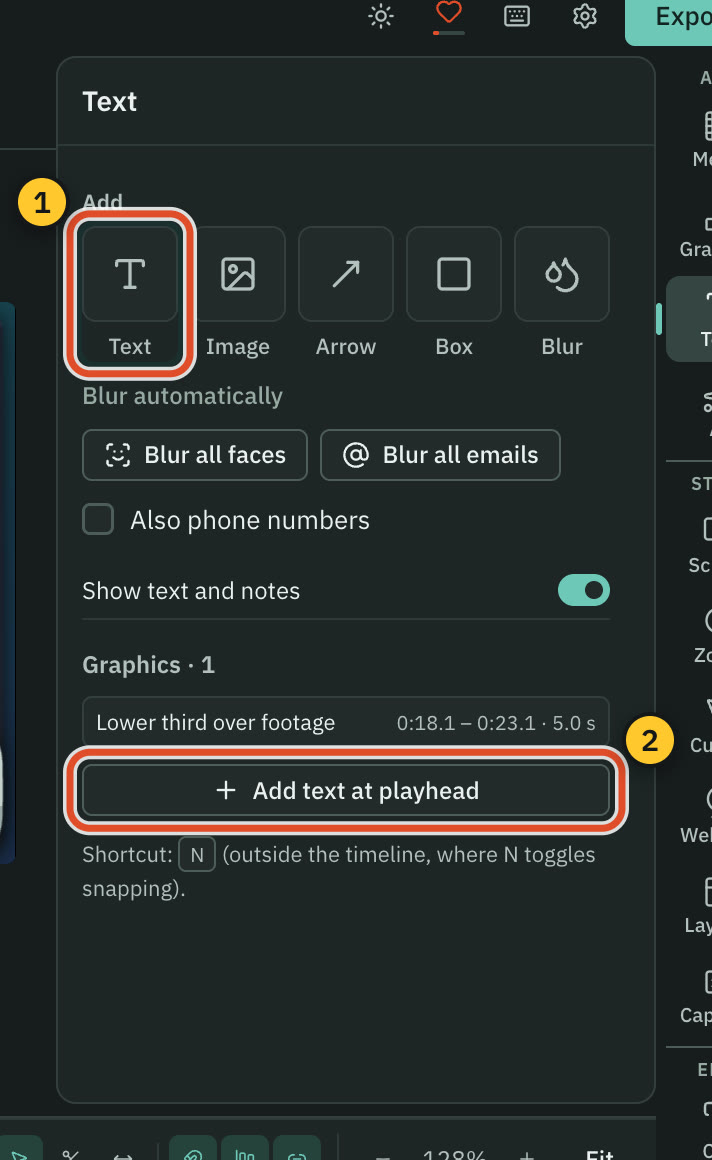Open settings with the gear icon
Viewport: 712px width, 1160px height.
585,16
